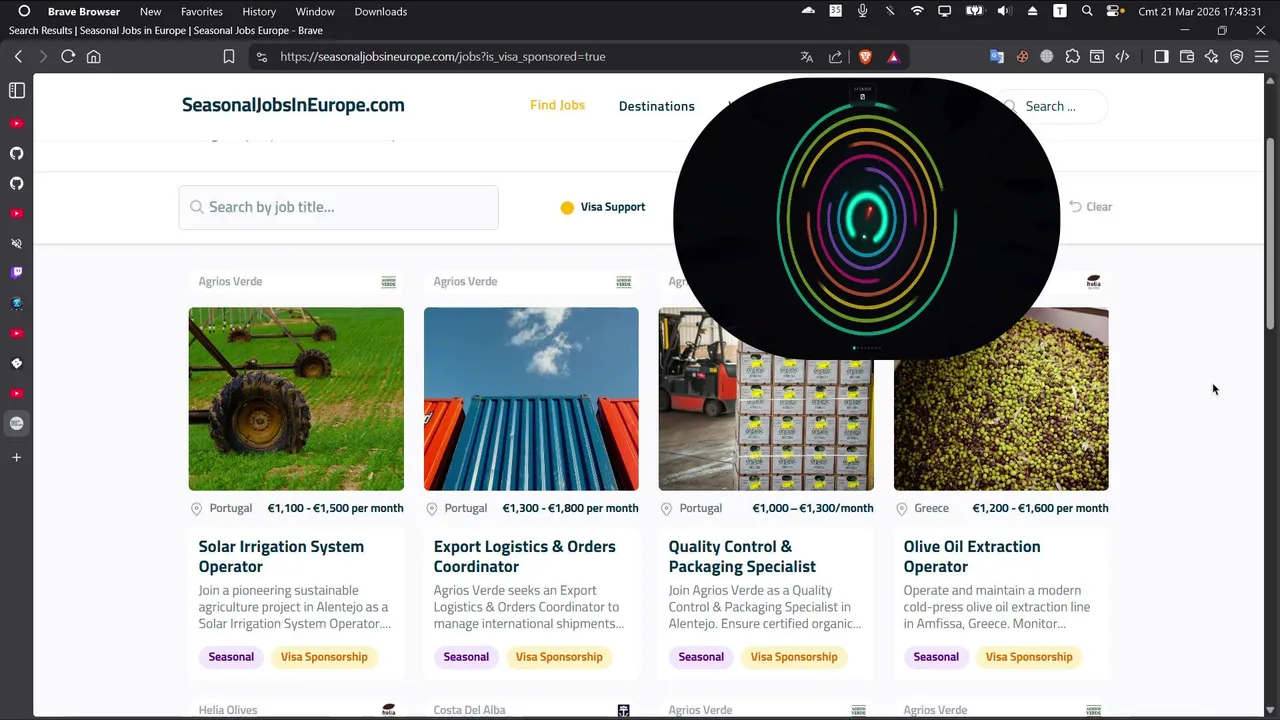Screen dimensions: 1280x720
Task: Open the Brave hamburger main menu
Action: (1262, 57)
